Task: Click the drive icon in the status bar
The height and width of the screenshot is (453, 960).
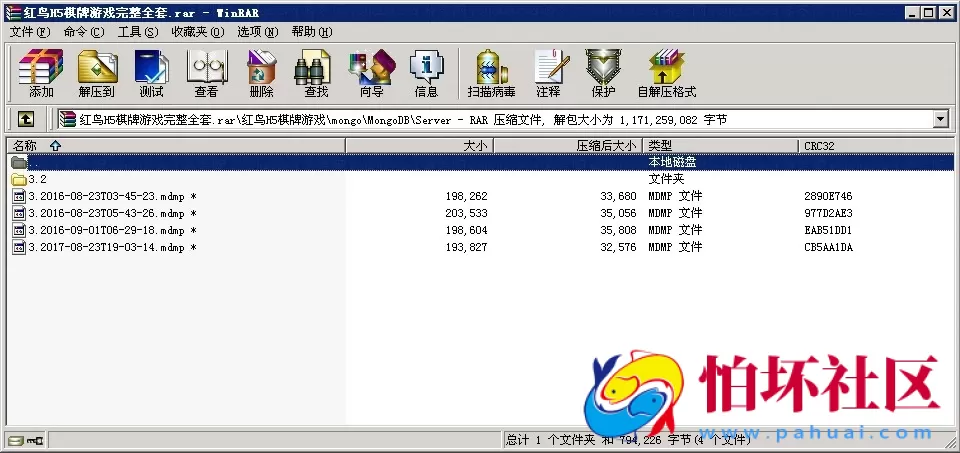Action: [17, 440]
